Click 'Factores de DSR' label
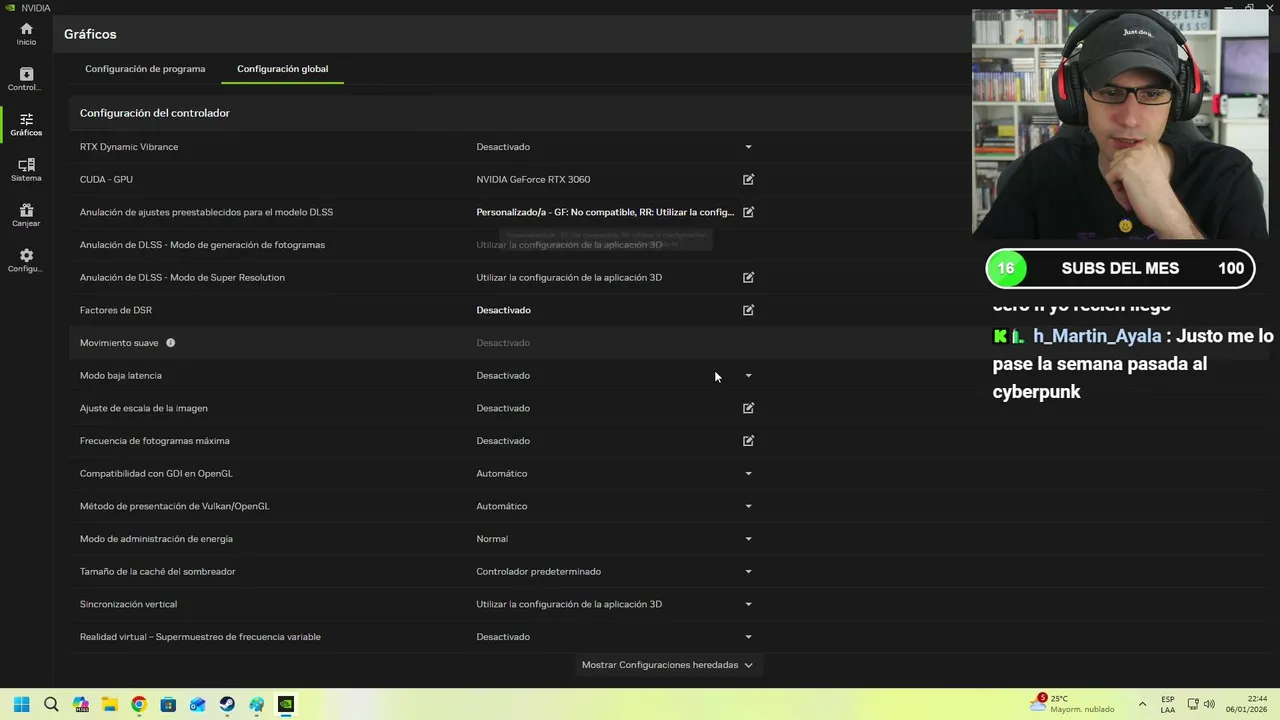 pyautogui.click(x=116, y=310)
